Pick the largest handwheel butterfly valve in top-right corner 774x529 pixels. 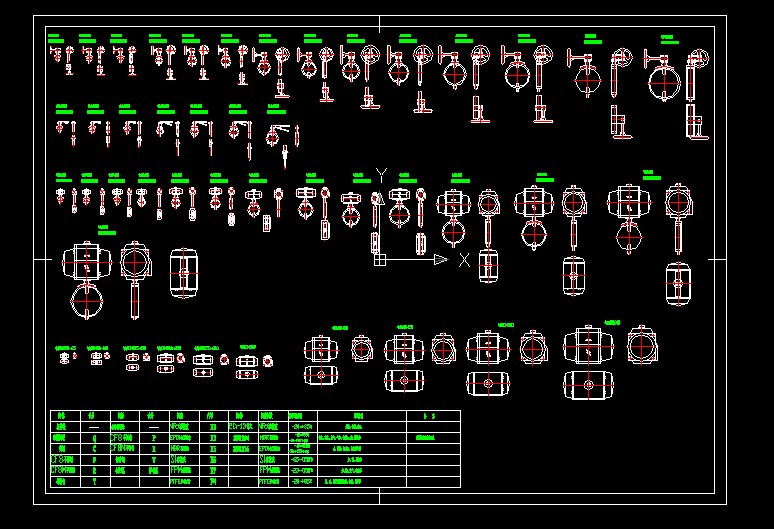tap(677, 94)
